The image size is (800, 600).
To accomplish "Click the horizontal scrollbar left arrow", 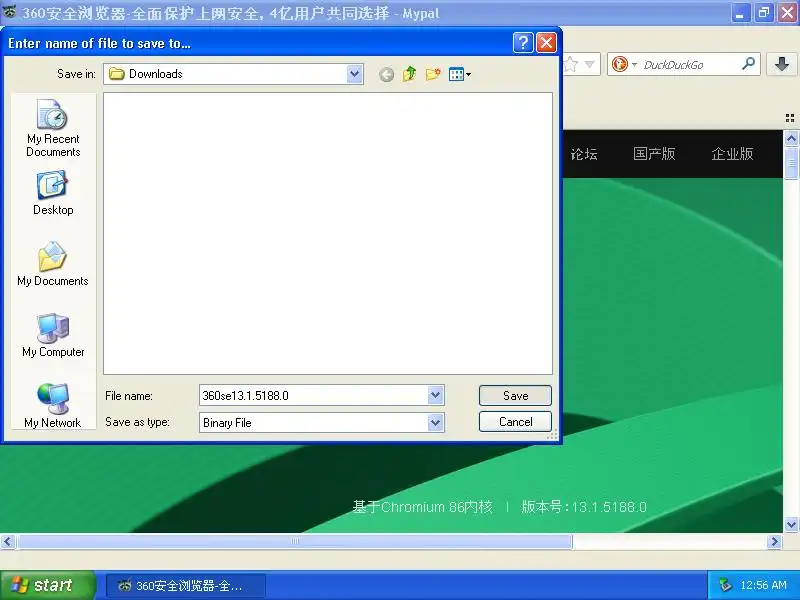I will (x=8, y=541).
